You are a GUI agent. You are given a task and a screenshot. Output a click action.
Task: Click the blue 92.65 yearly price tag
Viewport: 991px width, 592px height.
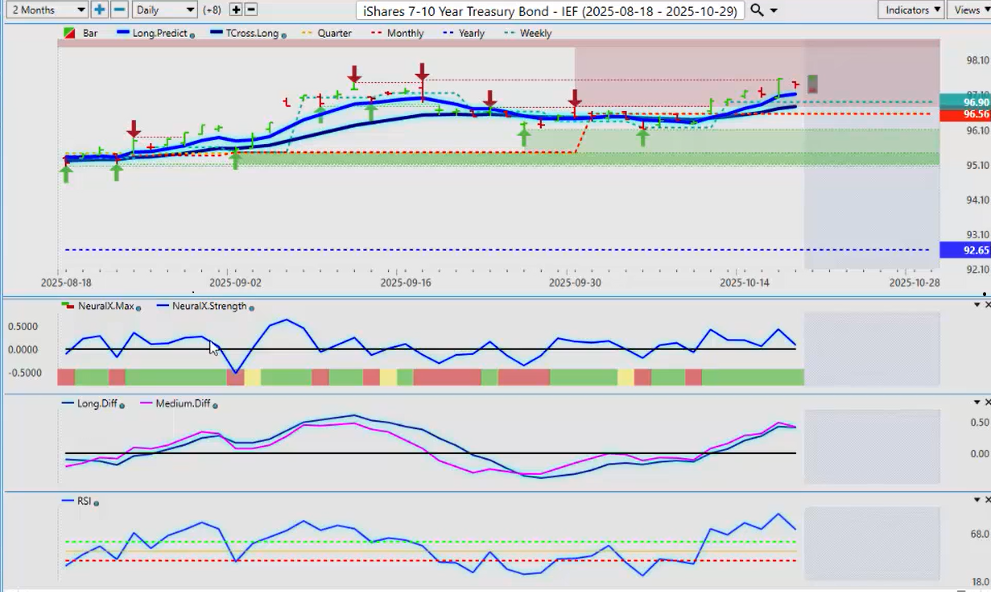click(962, 250)
